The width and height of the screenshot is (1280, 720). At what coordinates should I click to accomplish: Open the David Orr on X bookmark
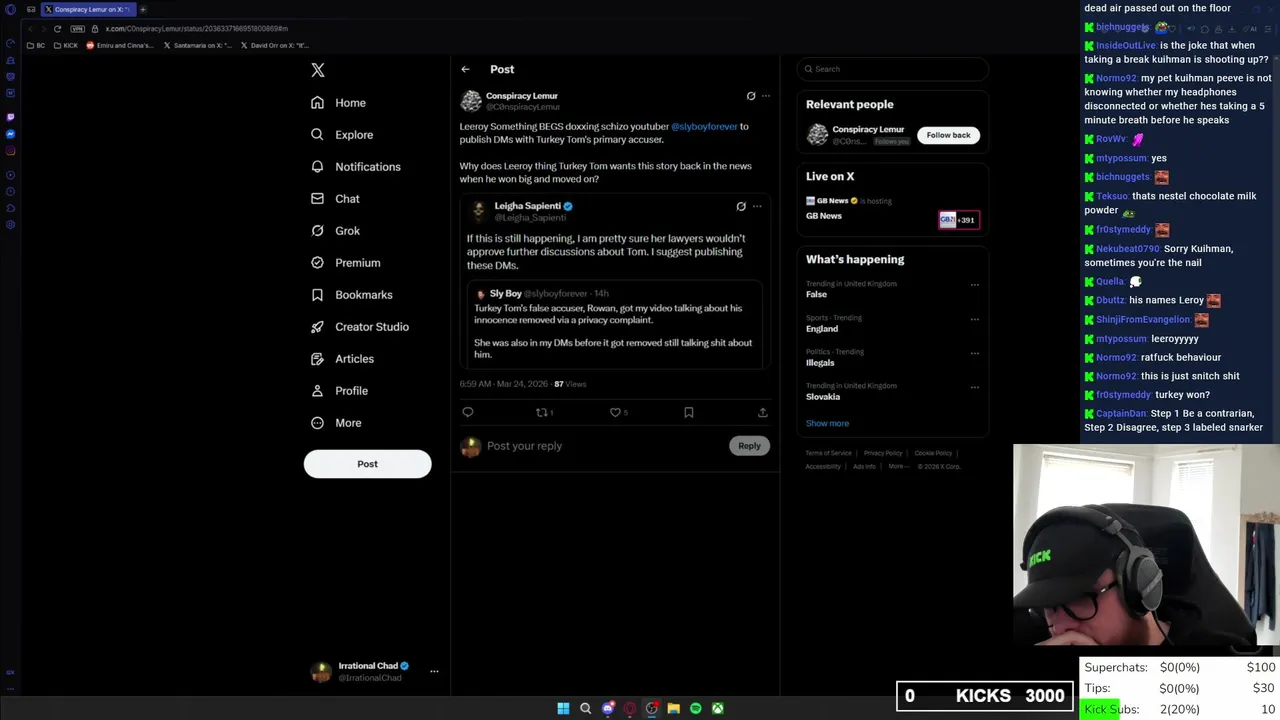point(275,45)
